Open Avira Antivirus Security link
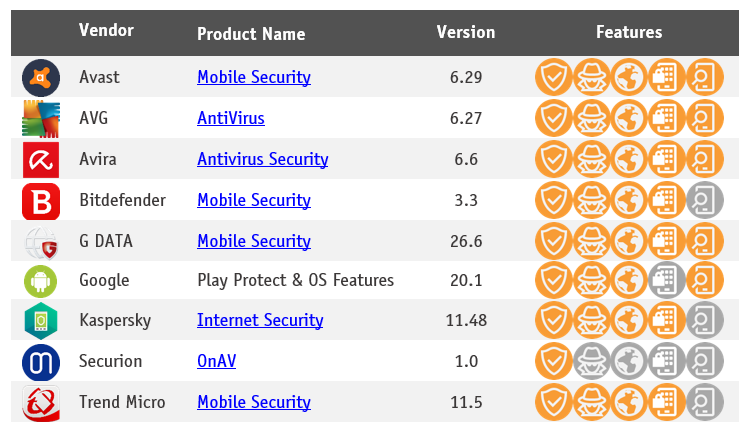 (262, 159)
